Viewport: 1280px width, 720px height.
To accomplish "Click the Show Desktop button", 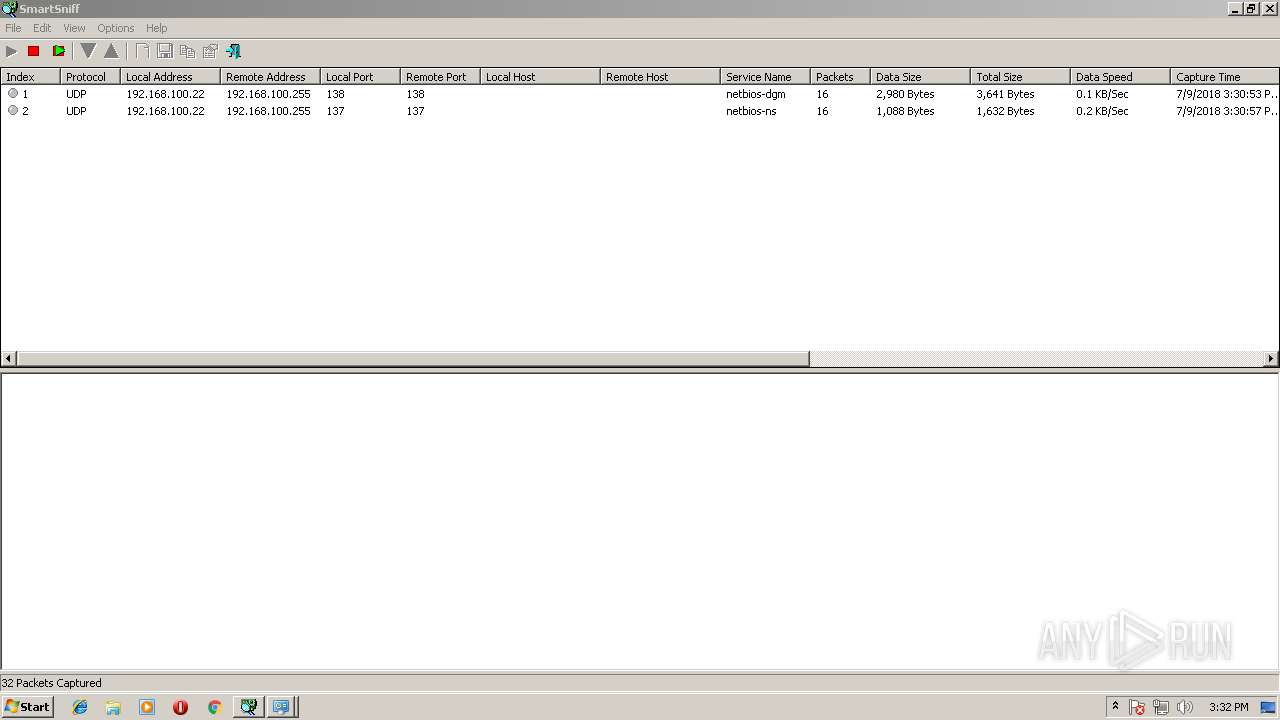I will (x=1268, y=707).
